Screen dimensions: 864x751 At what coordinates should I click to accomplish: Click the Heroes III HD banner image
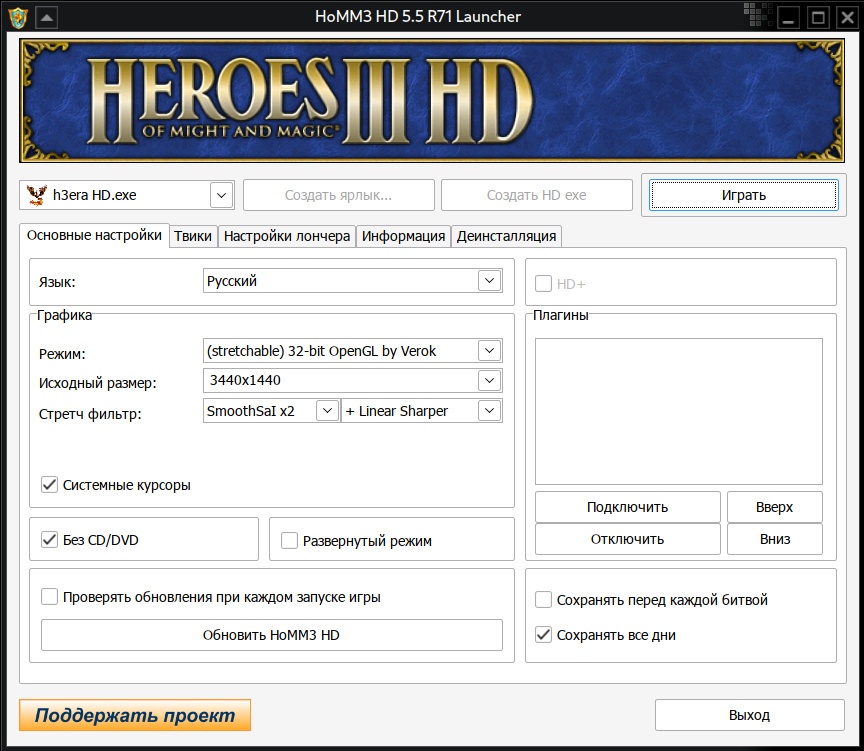[x=432, y=100]
